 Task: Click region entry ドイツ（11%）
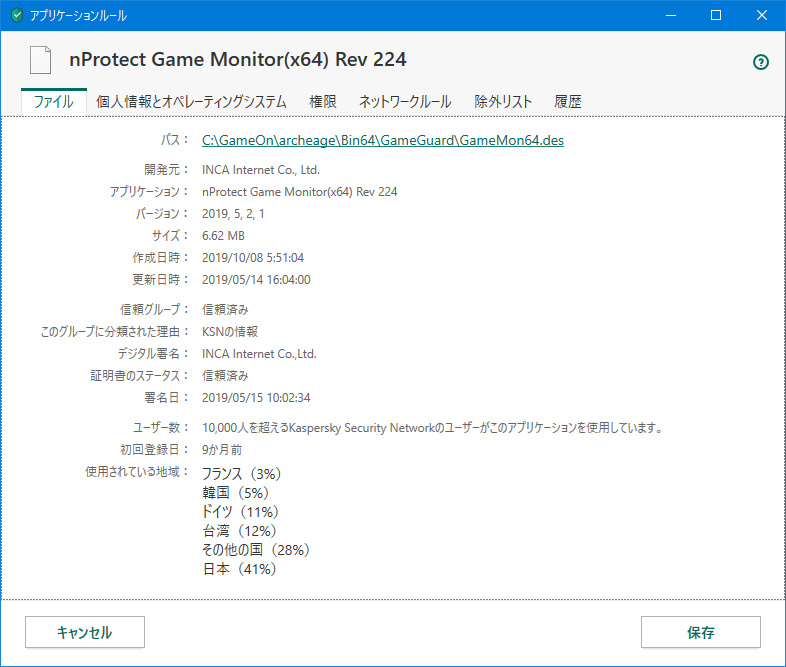(x=240, y=512)
